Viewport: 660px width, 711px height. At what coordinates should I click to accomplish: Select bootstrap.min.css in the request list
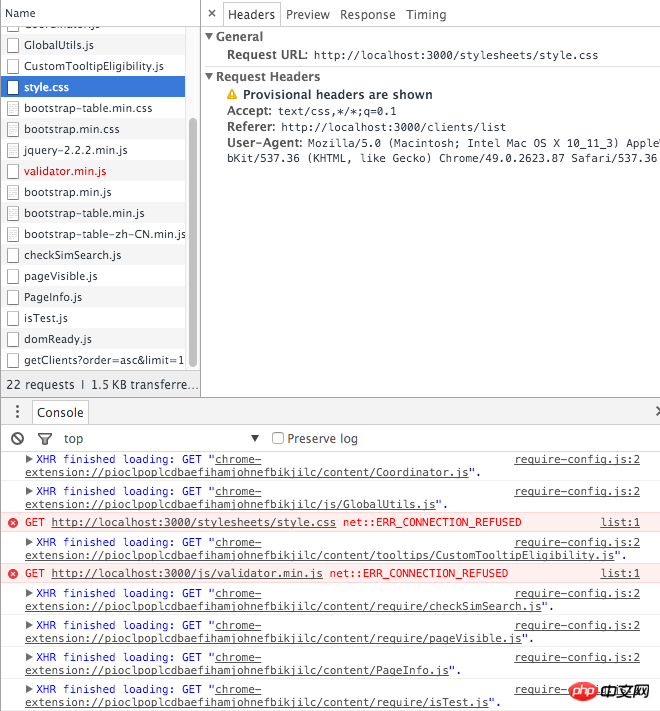(71, 129)
